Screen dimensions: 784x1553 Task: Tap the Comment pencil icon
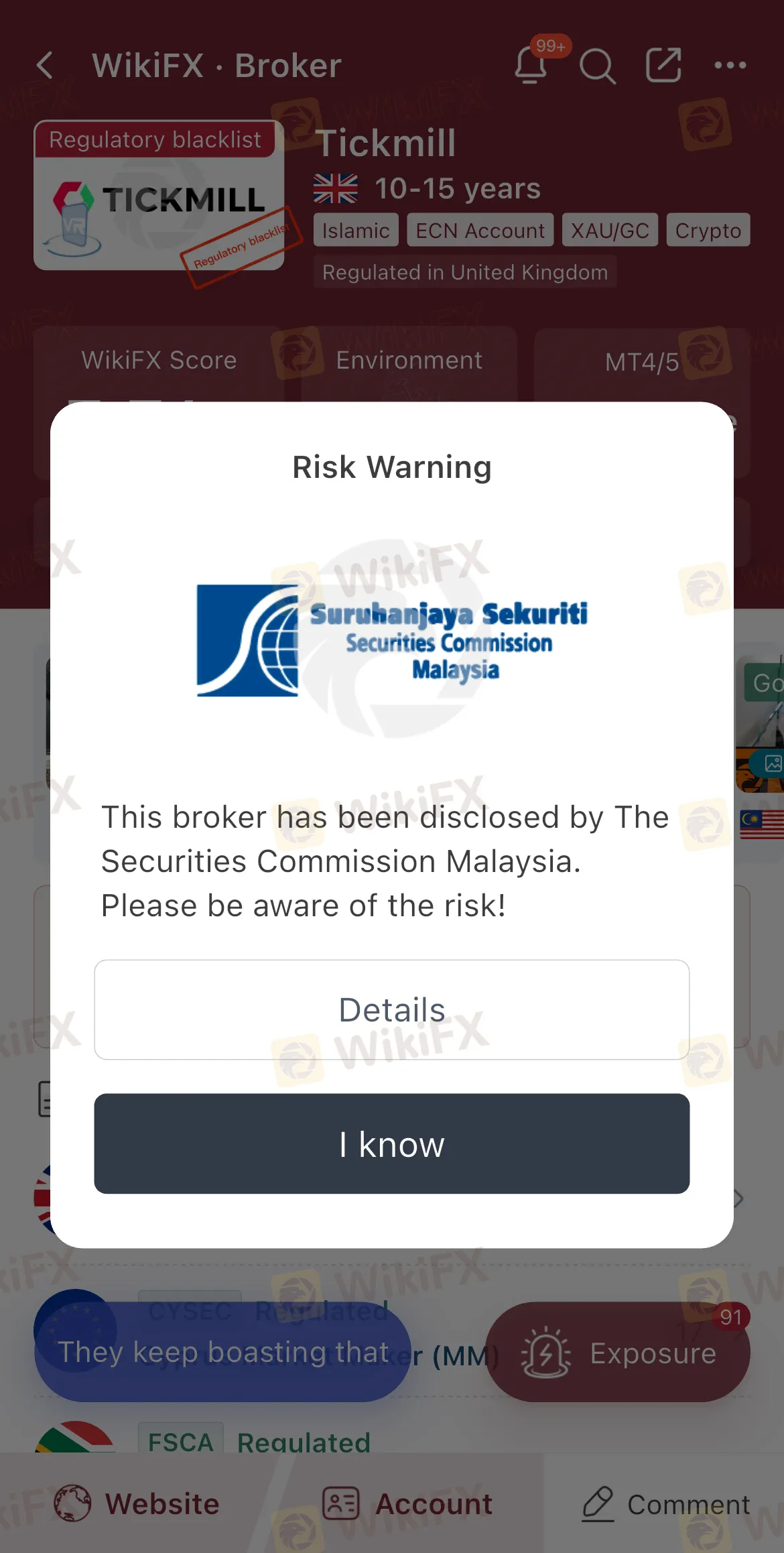click(x=598, y=1503)
